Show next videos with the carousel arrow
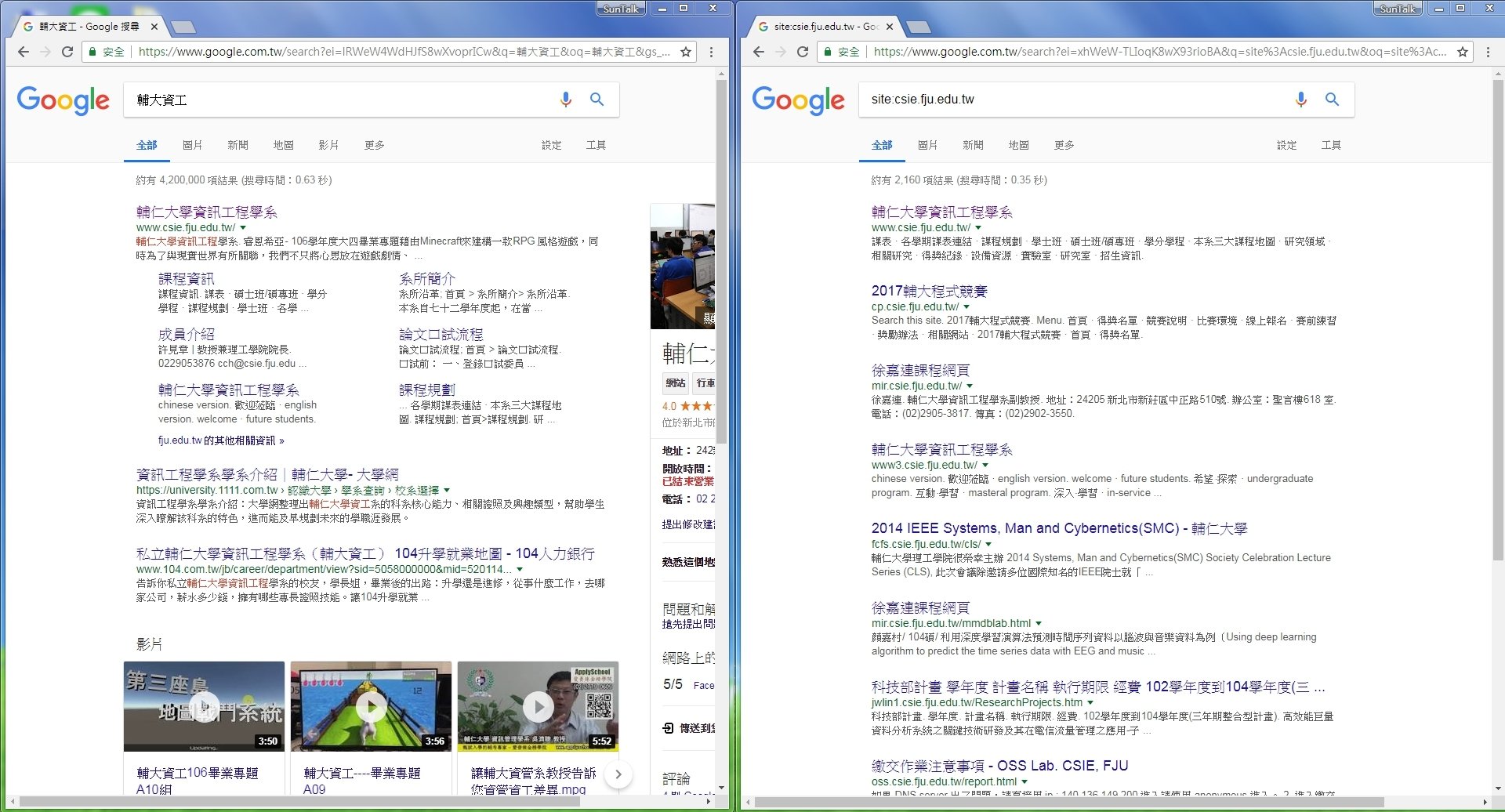The width and height of the screenshot is (1505, 812). (x=618, y=774)
